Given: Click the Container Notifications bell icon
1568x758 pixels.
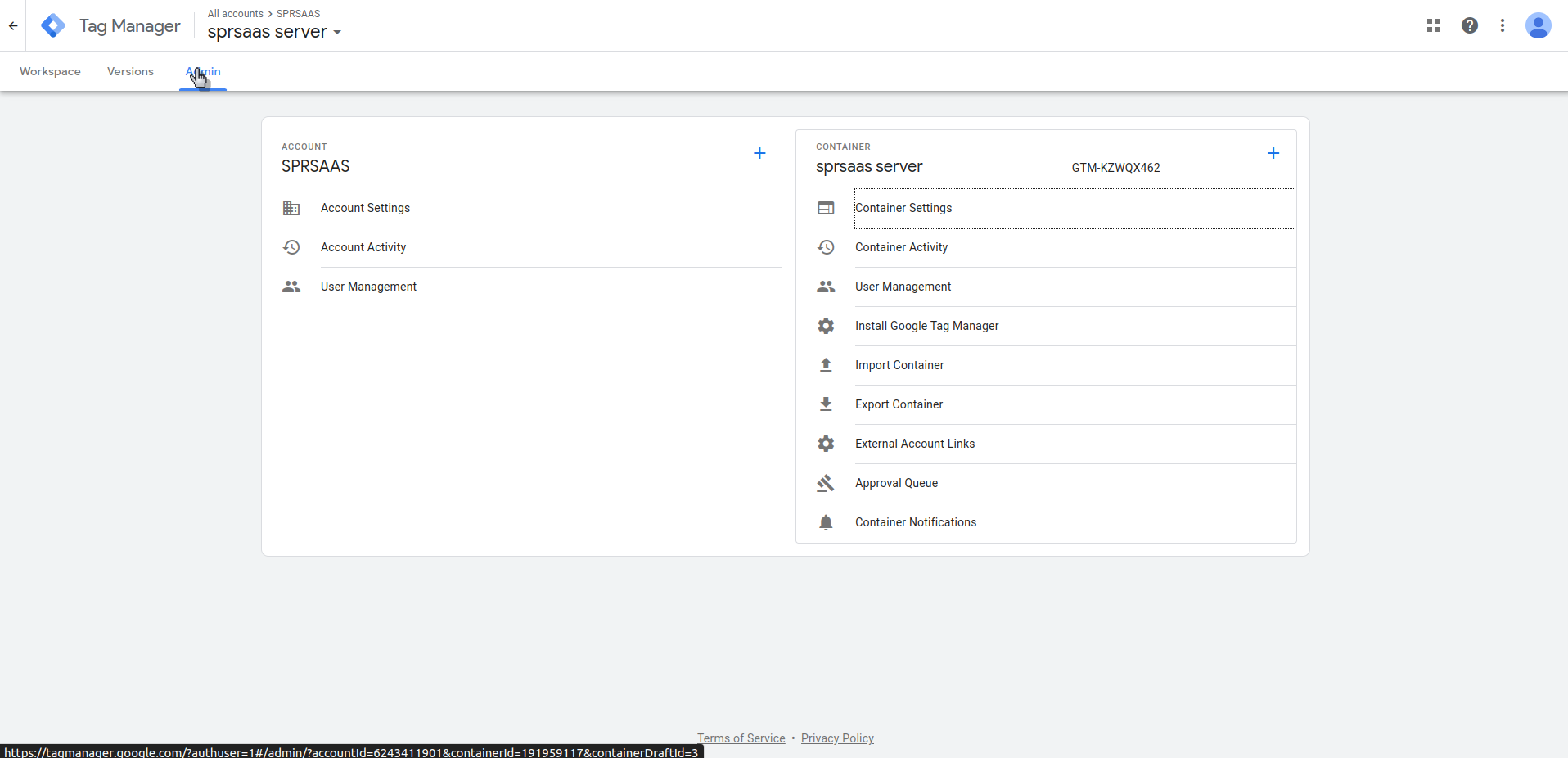Looking at the screenshot, I should click(x=826, y=522).
